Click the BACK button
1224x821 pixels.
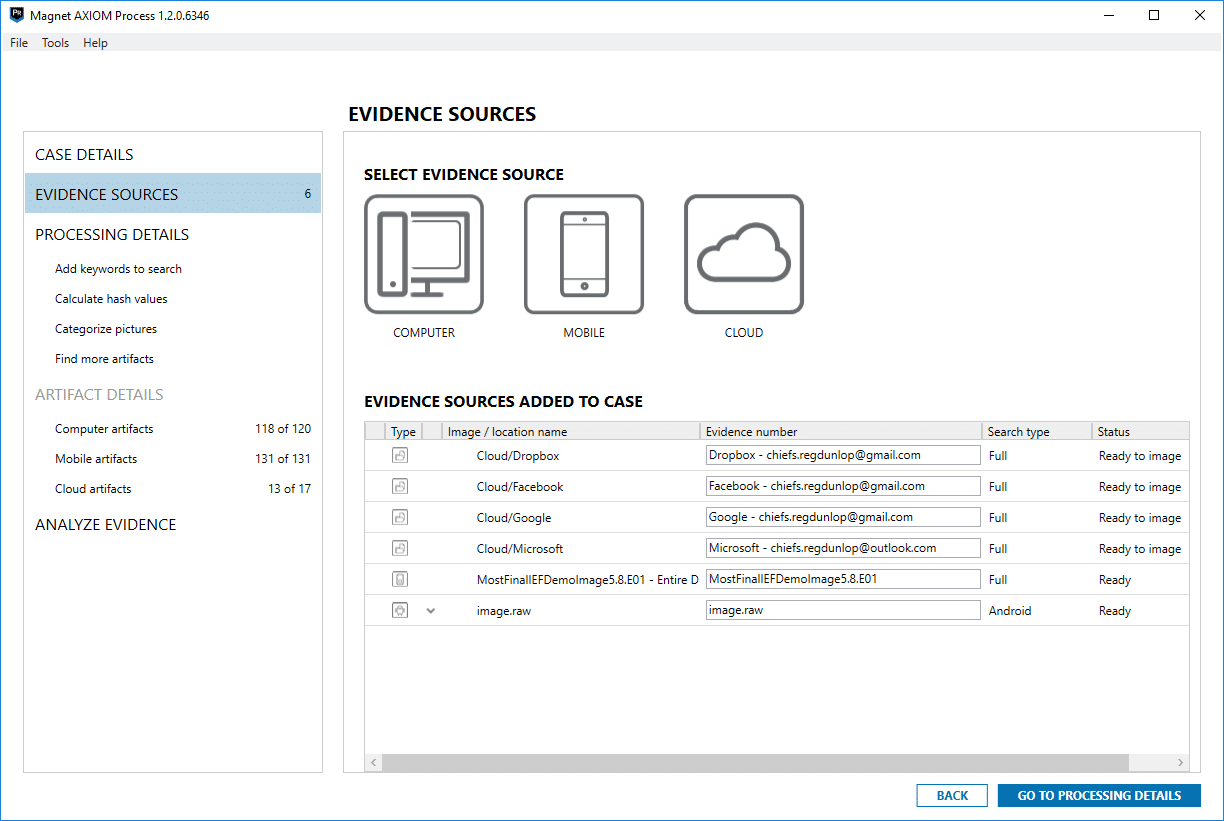click(x=951, y=795)
